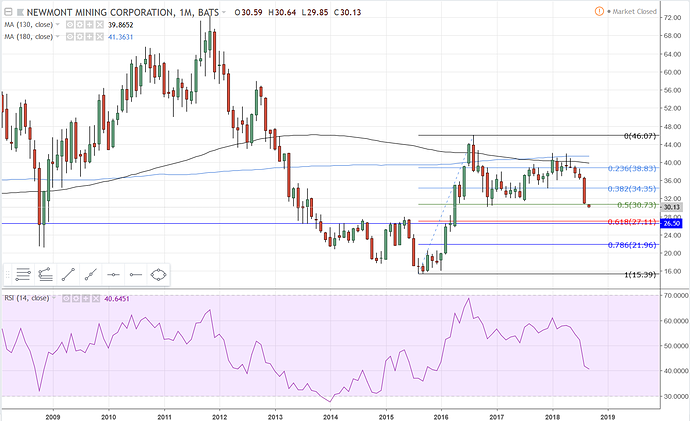Image resolution: width=690 pixels, height=421 pixels.
Task: Select the horizontal ray tool
Action: (x=136, y=273)
